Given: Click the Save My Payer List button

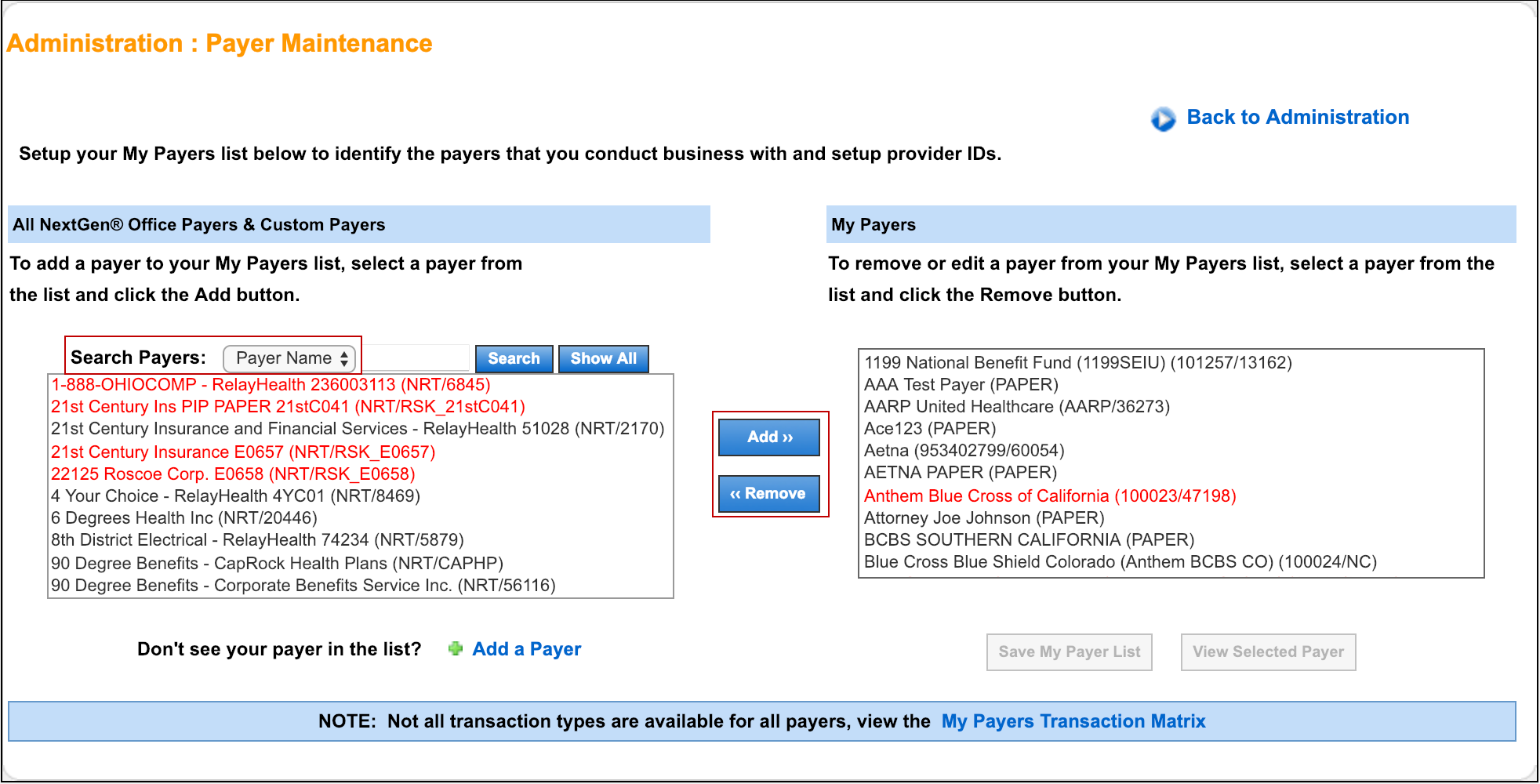Looking at the screenshot, I should click(1070, 652).
